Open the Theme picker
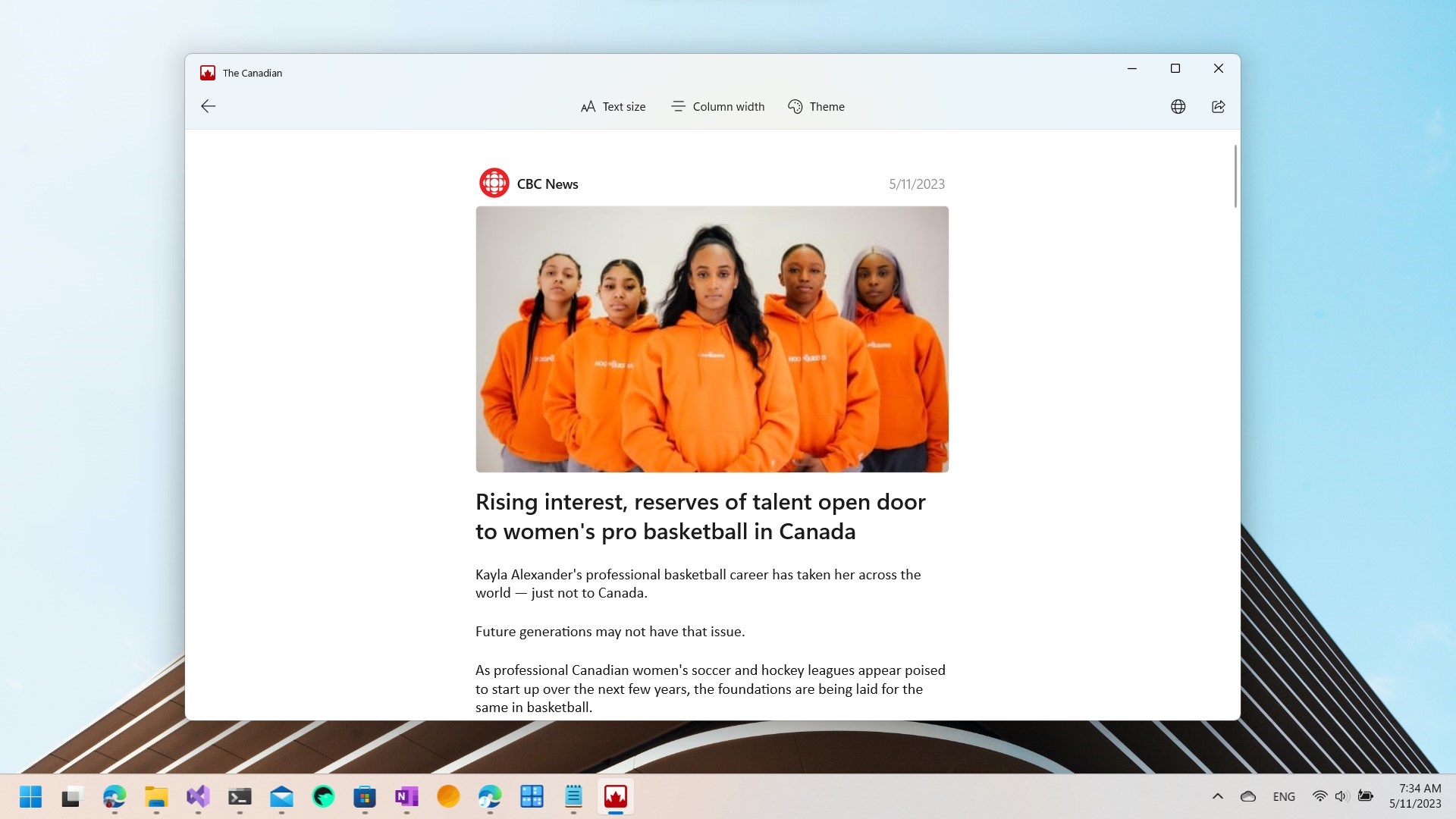 (816, 107)
